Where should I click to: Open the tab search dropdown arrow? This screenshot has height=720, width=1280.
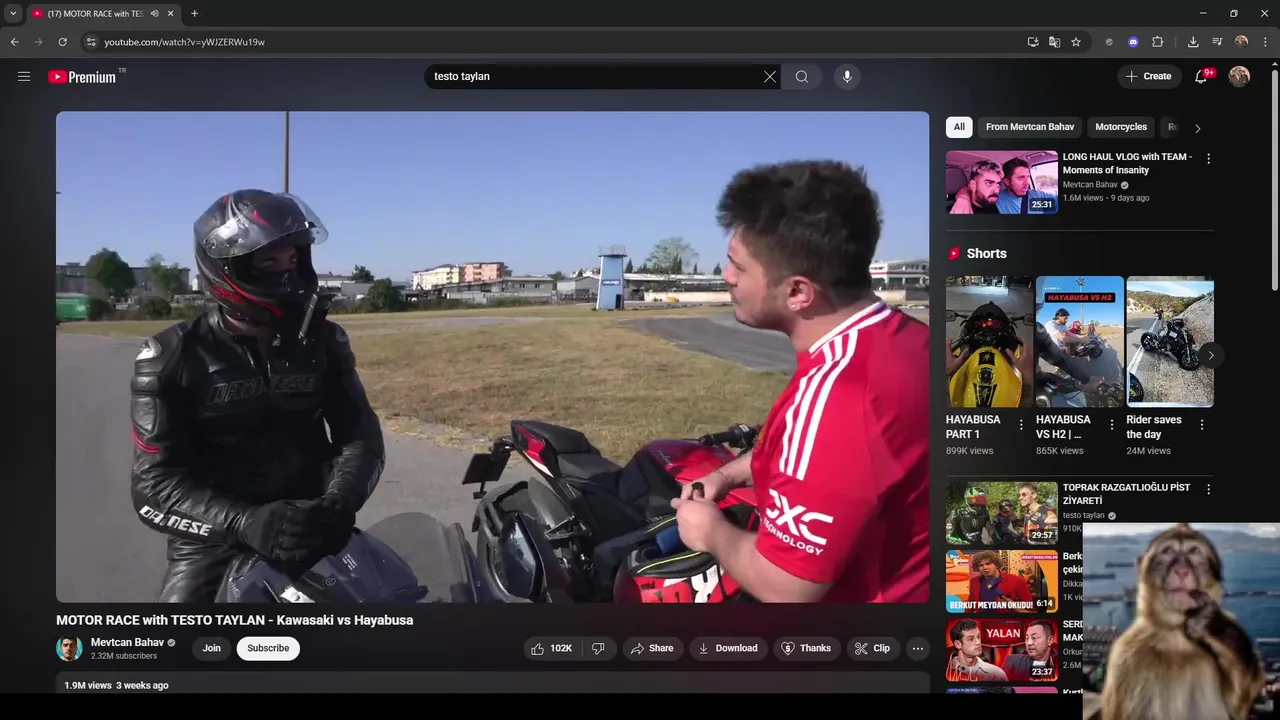coord(13,13)
